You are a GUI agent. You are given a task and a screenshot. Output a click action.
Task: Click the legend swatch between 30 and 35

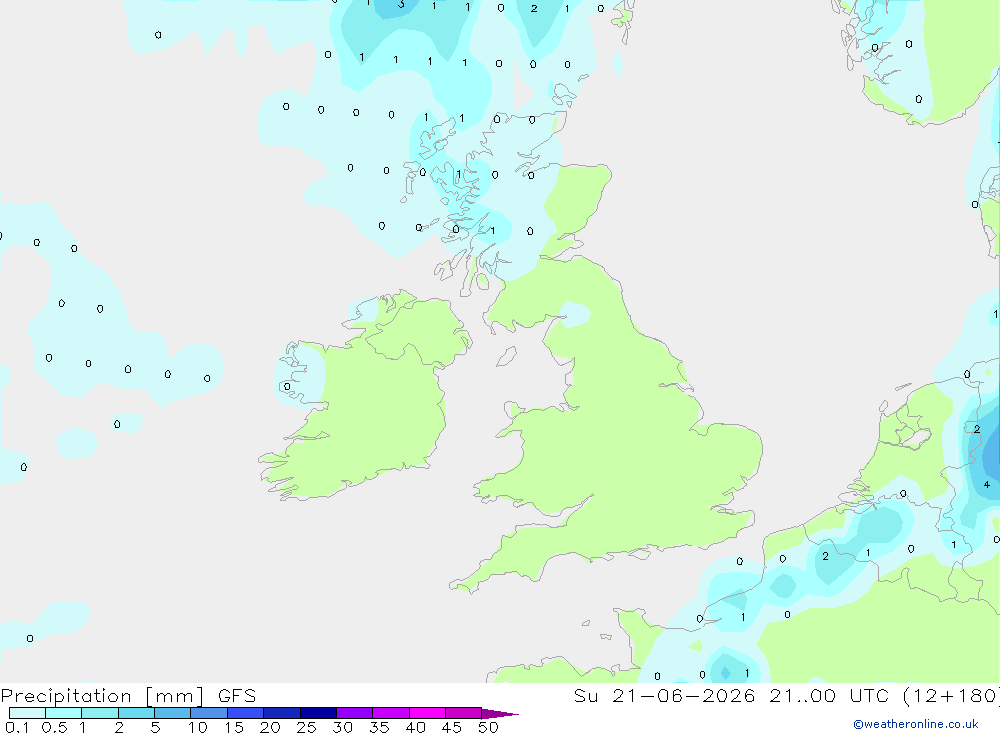[355, 713]
